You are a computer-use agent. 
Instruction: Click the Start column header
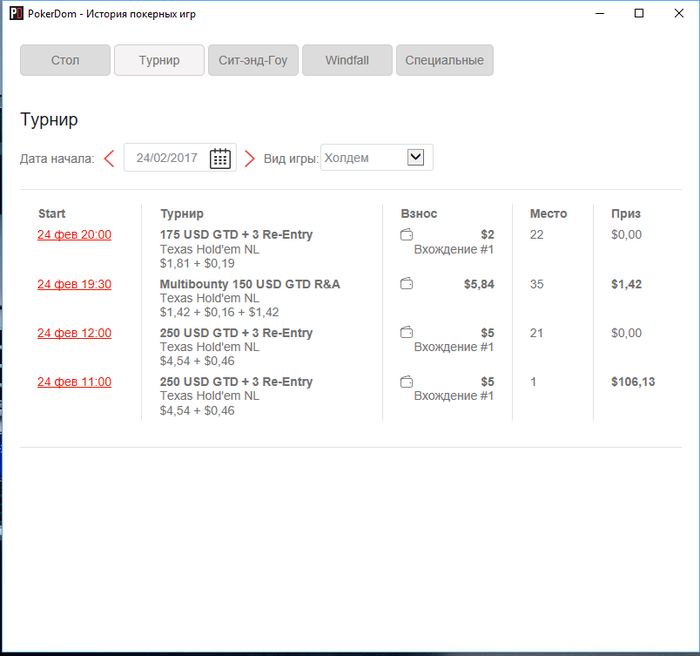click(x=52, y=213)
